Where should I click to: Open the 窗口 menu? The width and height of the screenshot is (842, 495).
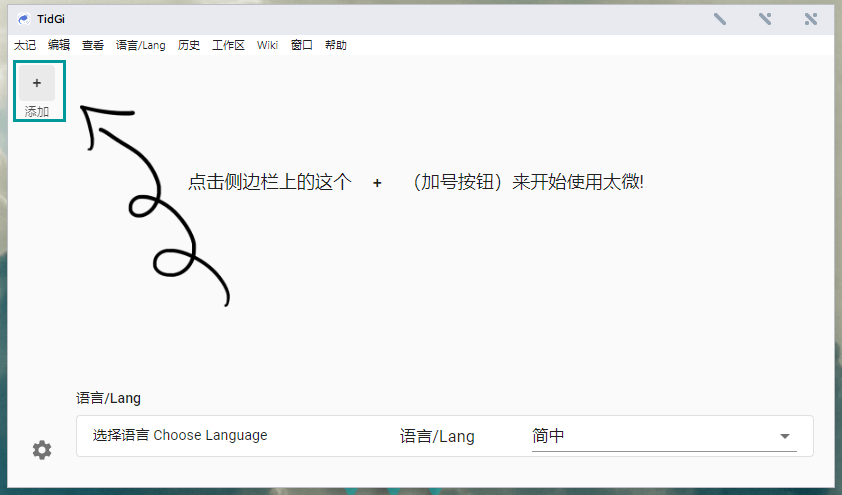pos(302,45)
